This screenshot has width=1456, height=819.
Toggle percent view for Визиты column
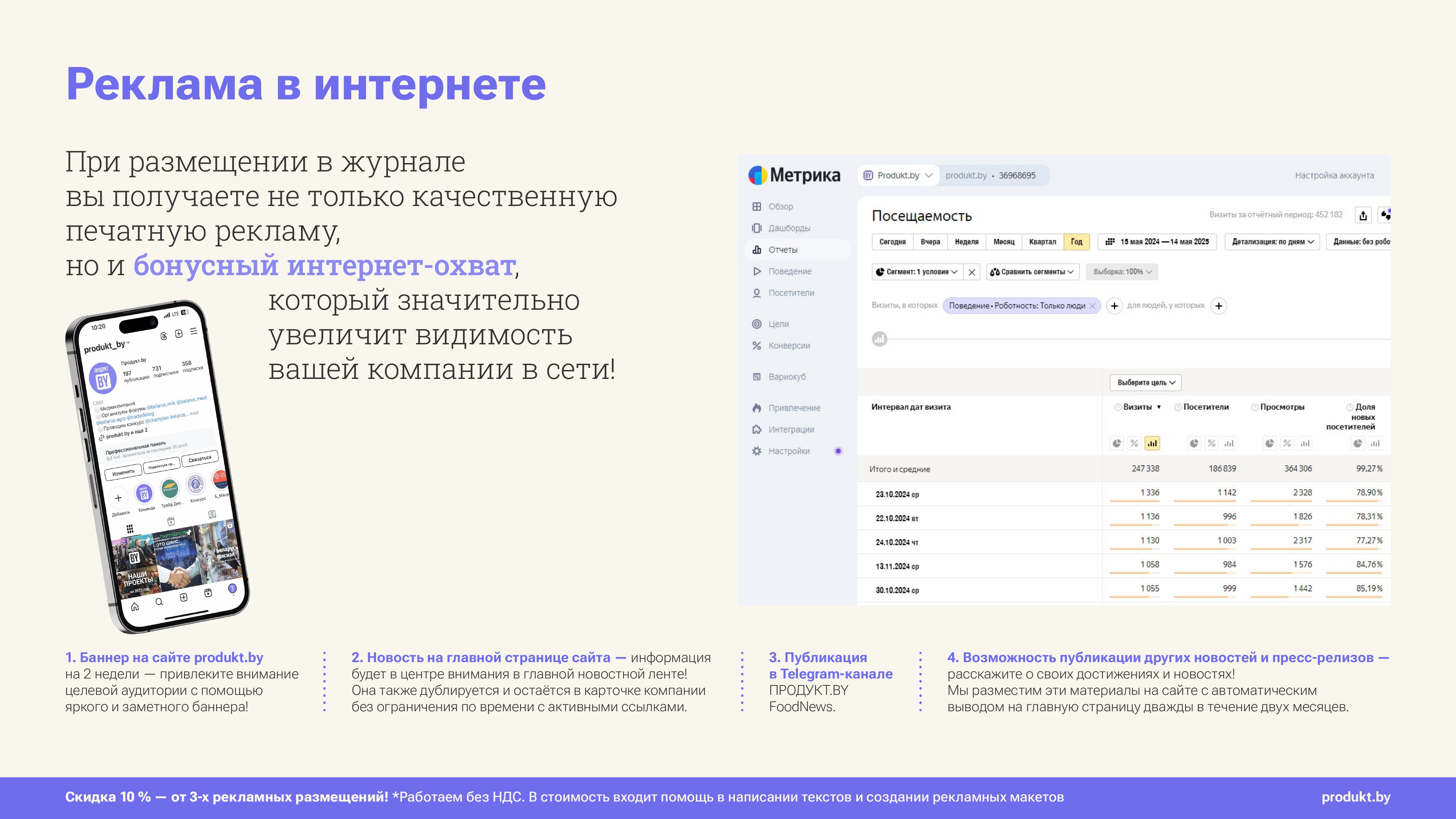pyautogui.click(x=1134, y=444)
